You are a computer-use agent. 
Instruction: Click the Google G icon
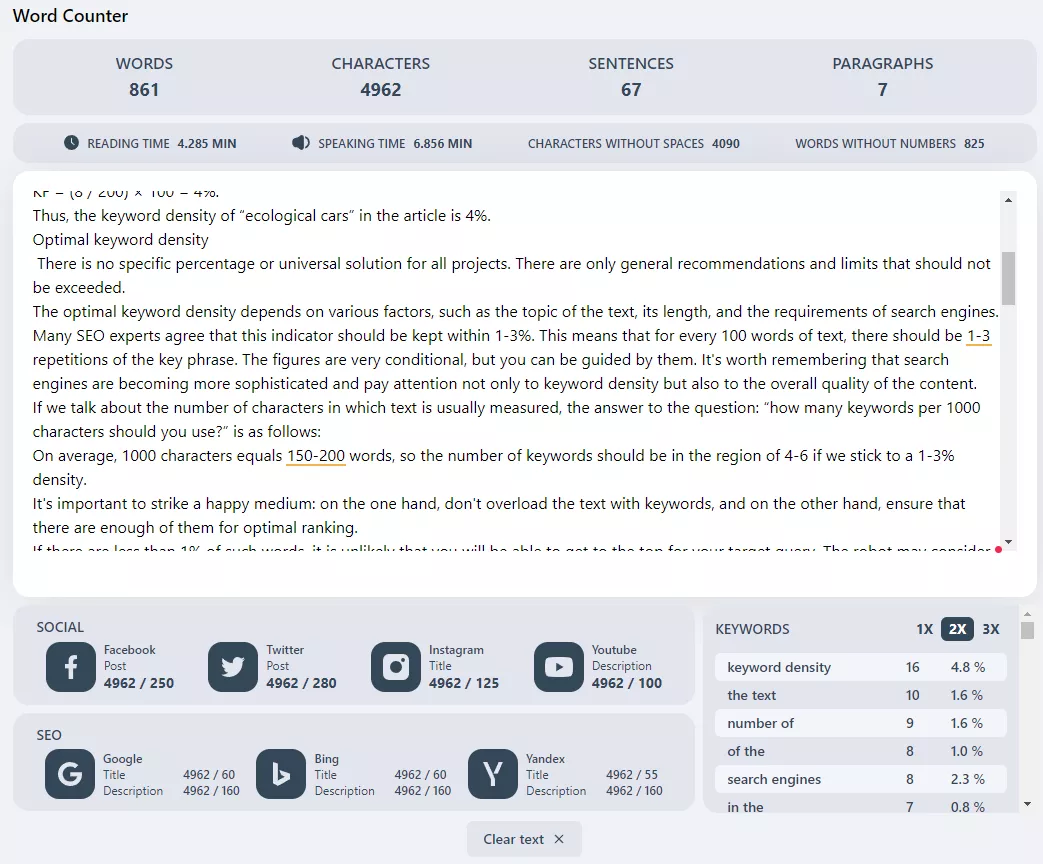pos(70,774)
